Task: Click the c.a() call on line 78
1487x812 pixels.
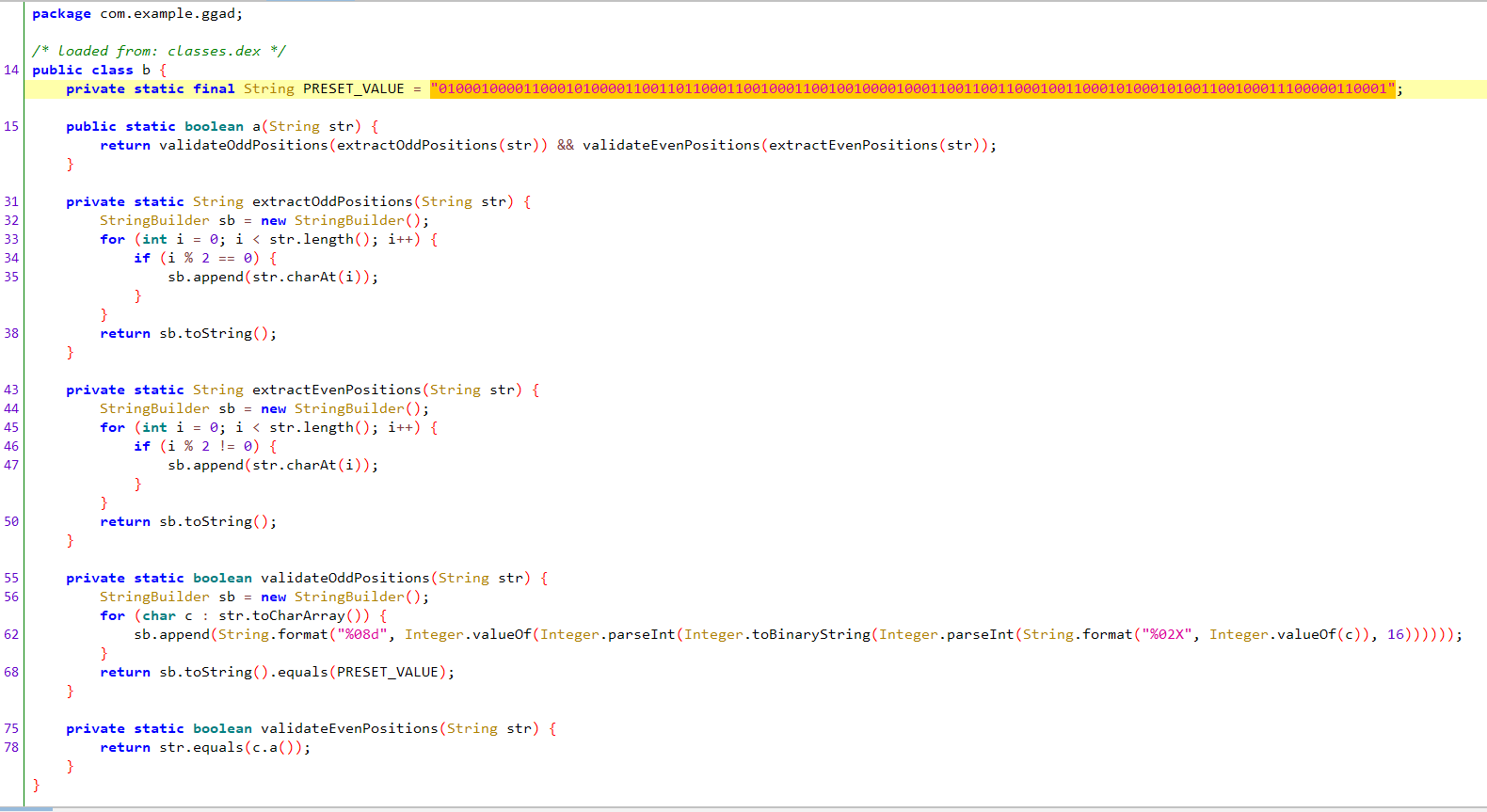Action: 273,748
